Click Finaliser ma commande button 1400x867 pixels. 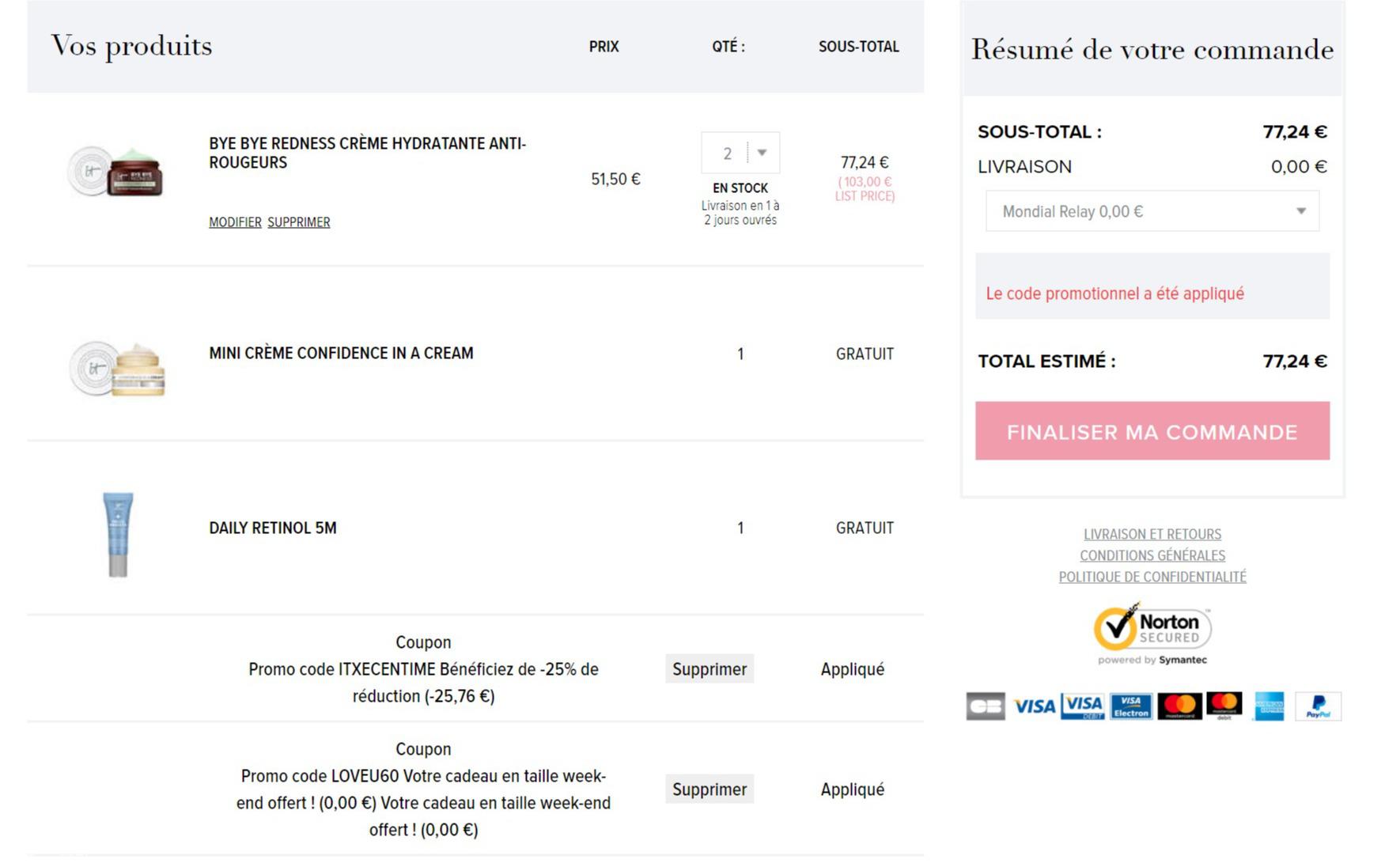pyautogui.click(x=1152, y=431)
